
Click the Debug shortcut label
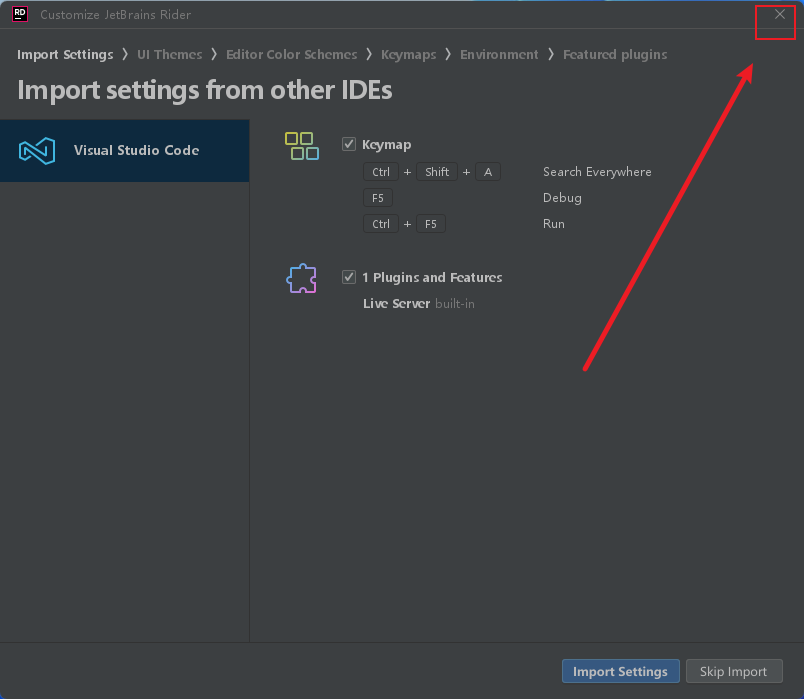[562, 198]
